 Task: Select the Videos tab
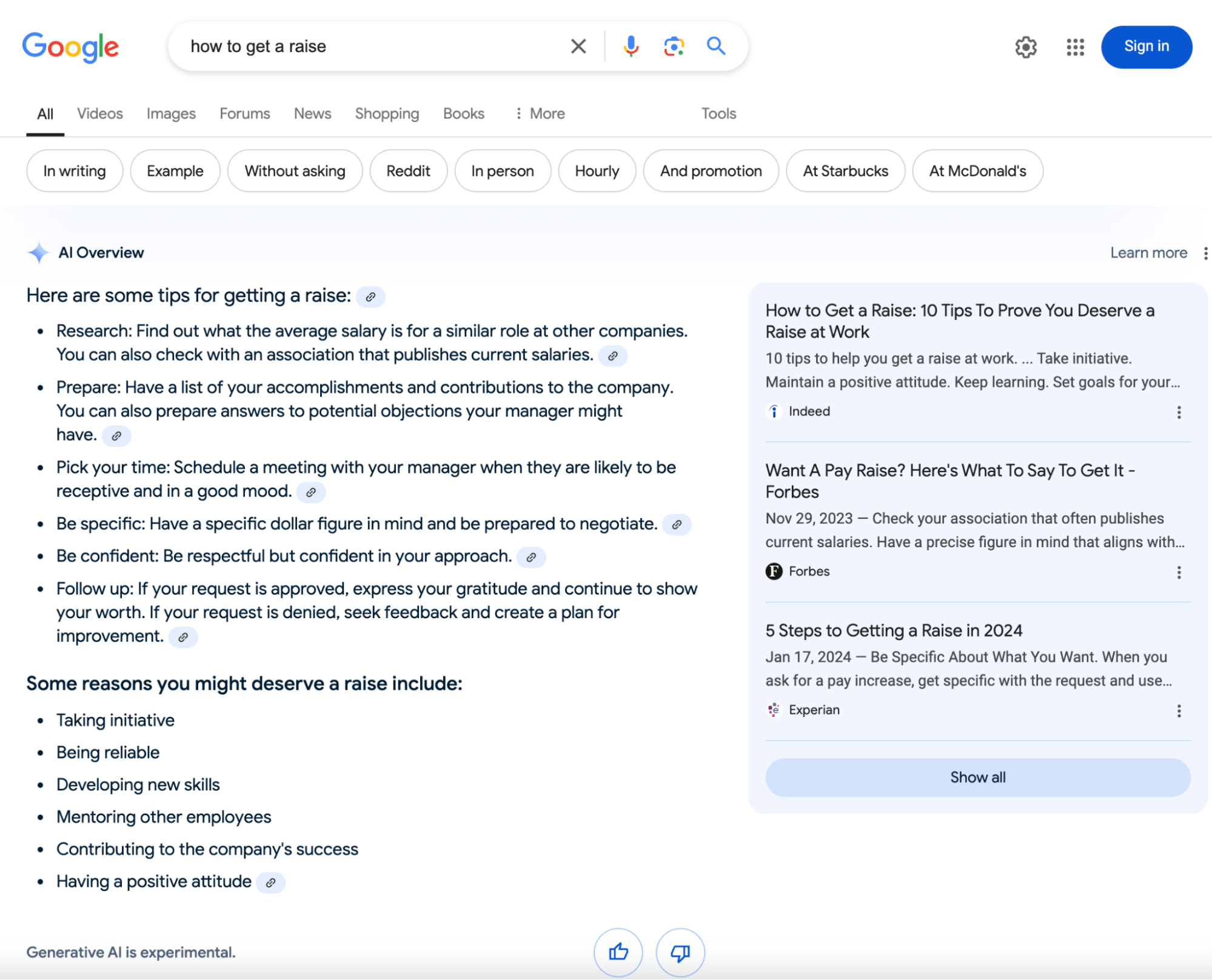(100, 113)
